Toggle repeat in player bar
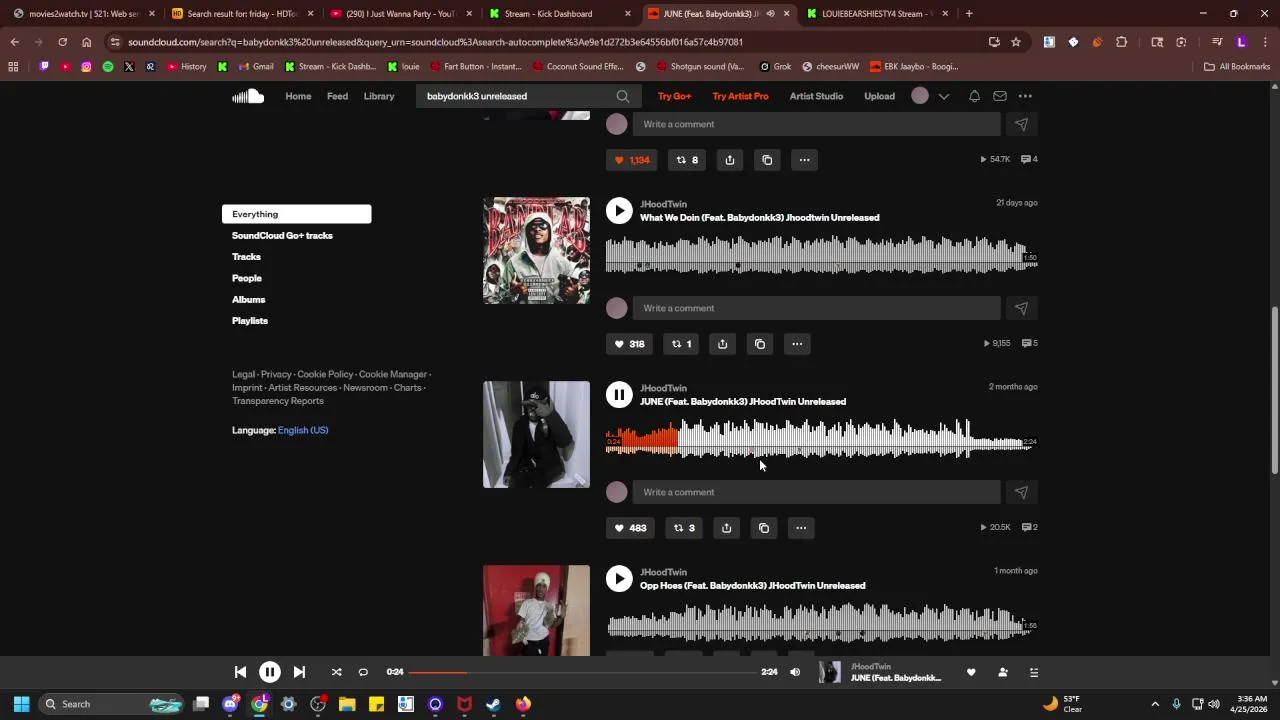Viewport: 1280px width, 720px height. (363, 672)
